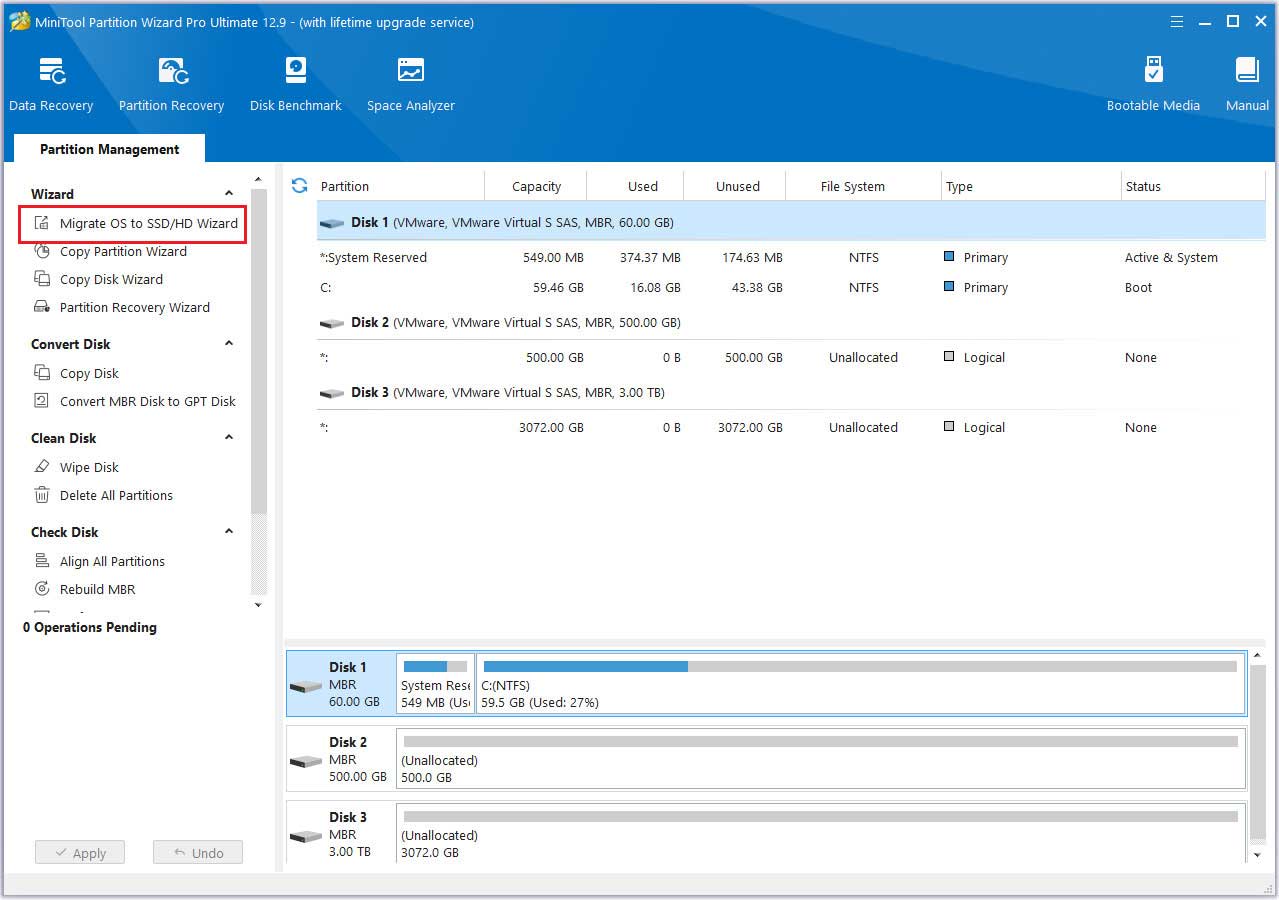This screenshot has width=1279, height=900.
Task: Click the Apply button
Action: (80, 852)
